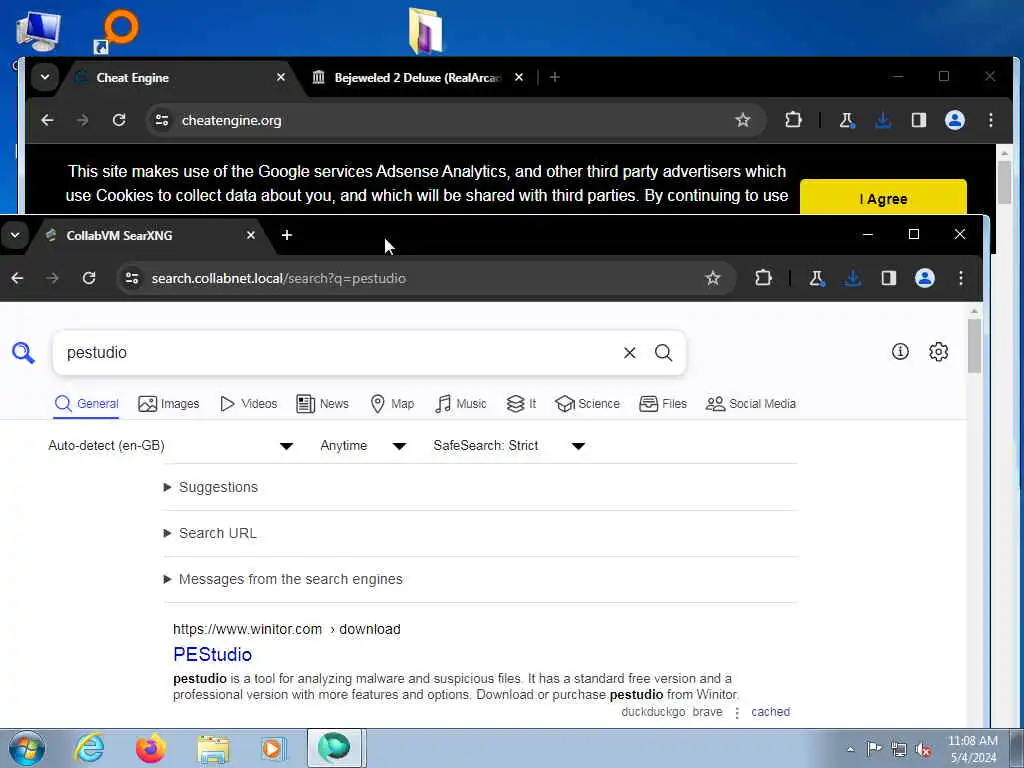Close the Bejeweled 2 Deluxe tab

(x=519, y=77)
